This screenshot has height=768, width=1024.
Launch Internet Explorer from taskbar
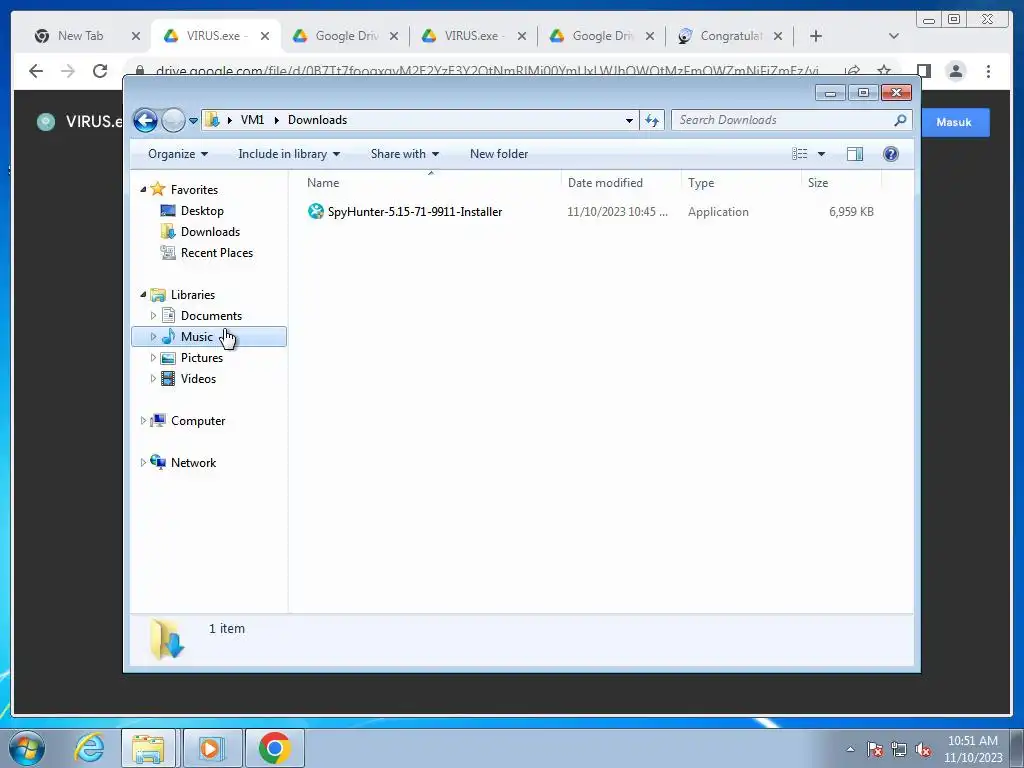[x=89, y=748]
